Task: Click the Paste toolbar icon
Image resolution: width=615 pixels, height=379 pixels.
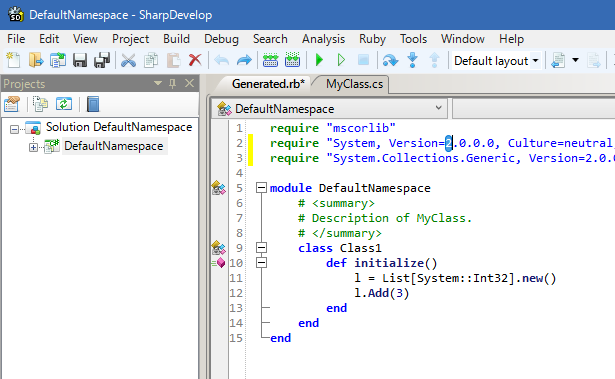Action: click(x=173, y=61)
